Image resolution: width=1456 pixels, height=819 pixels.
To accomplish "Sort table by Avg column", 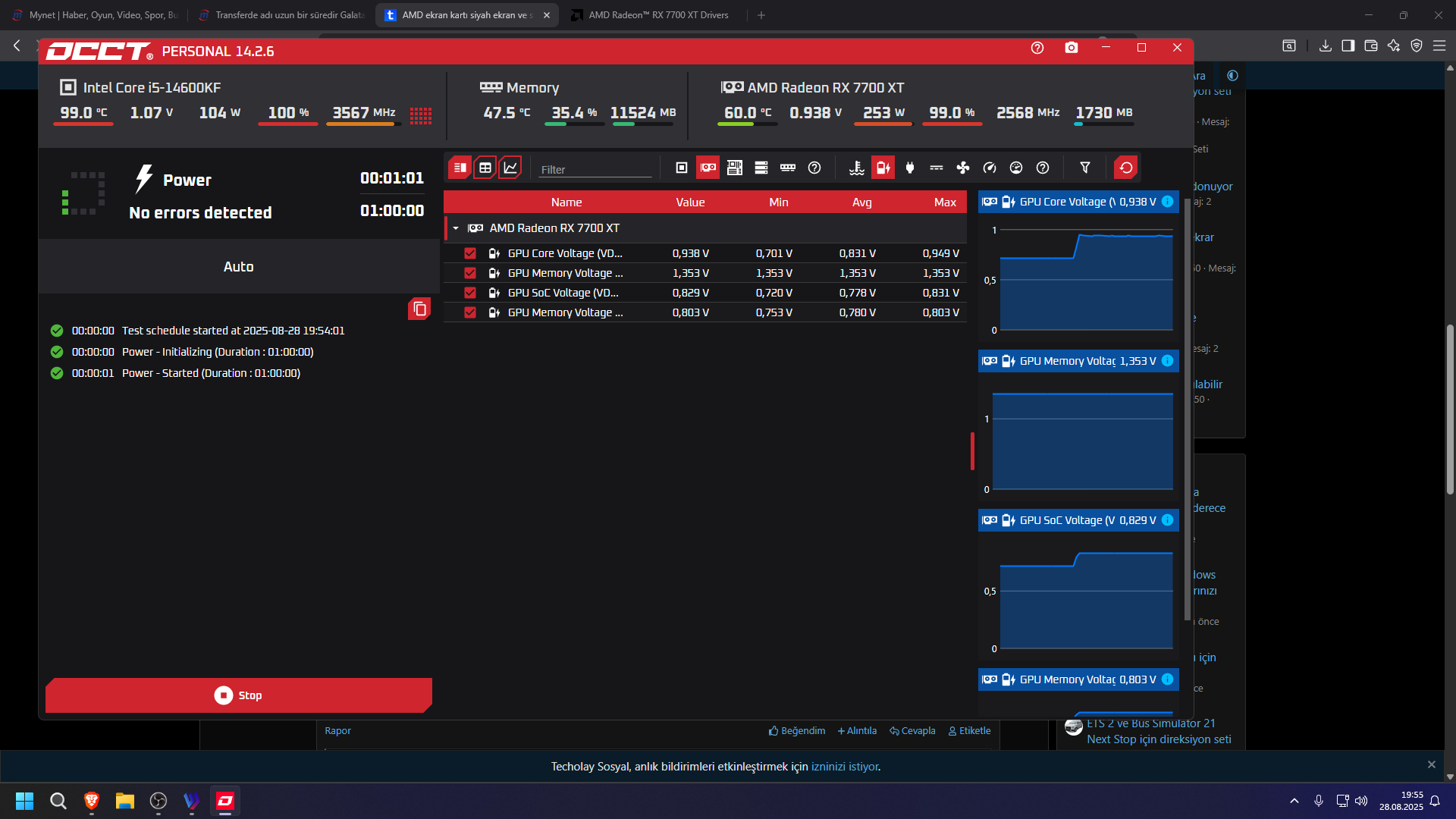I will pos(862,202).
